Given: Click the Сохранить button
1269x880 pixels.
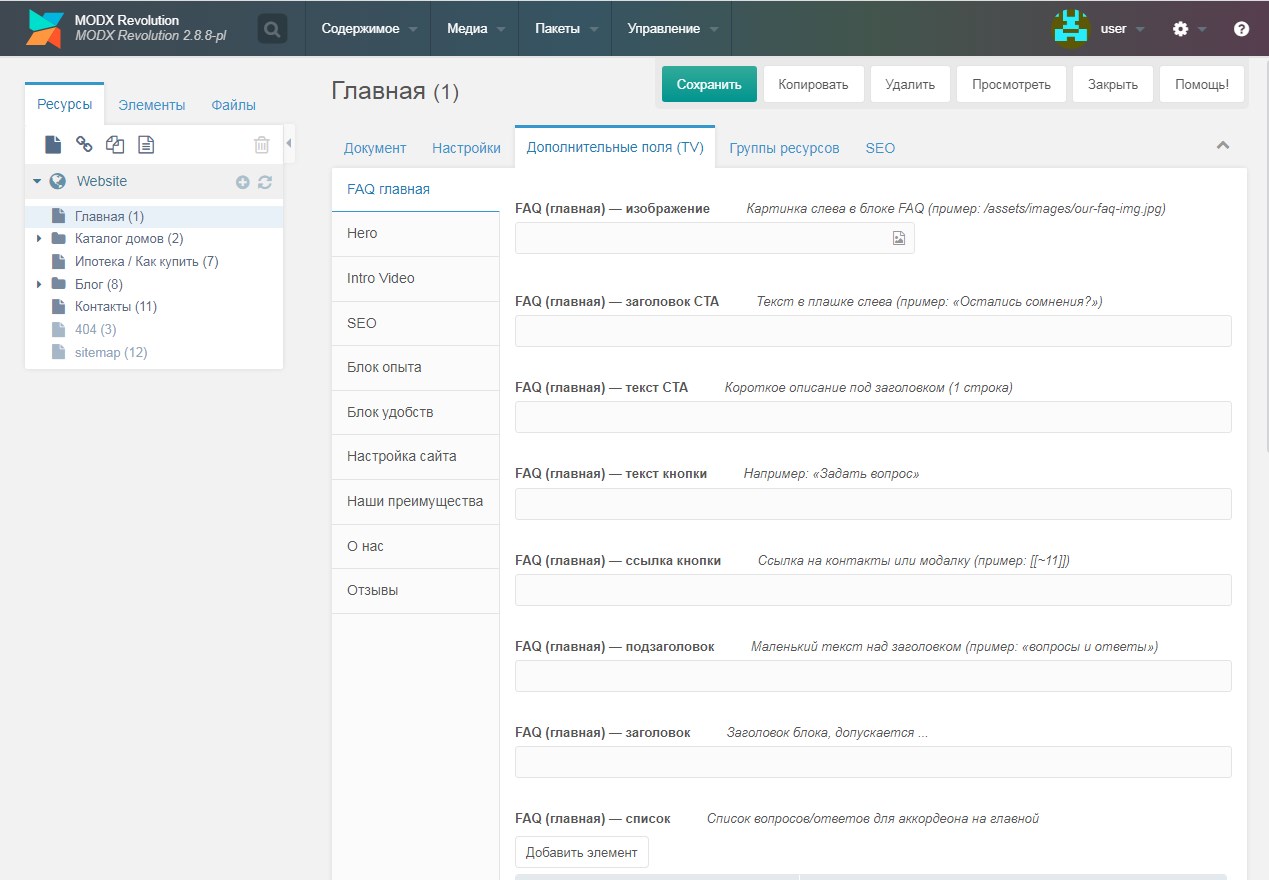Looking at the screenshot, I should (708, 85).
